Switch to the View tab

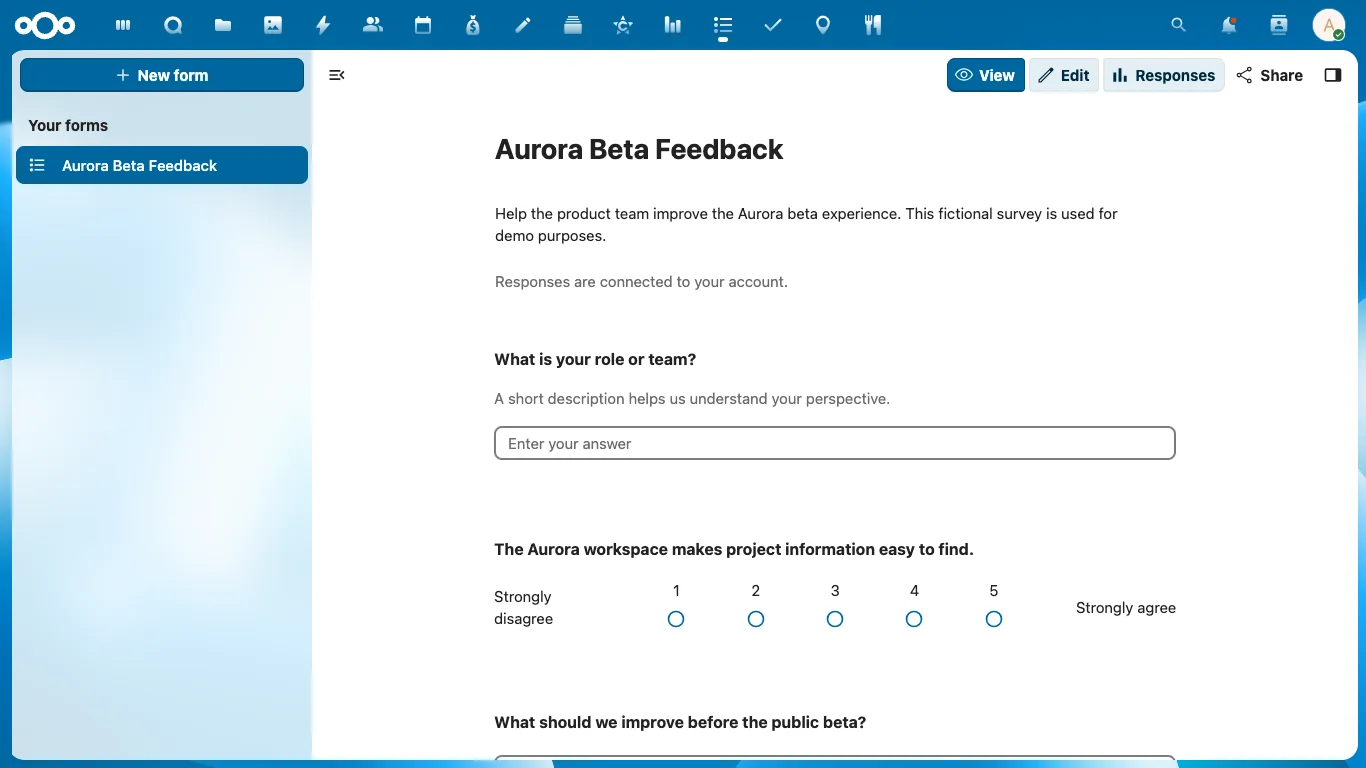[x=986, y=75]
